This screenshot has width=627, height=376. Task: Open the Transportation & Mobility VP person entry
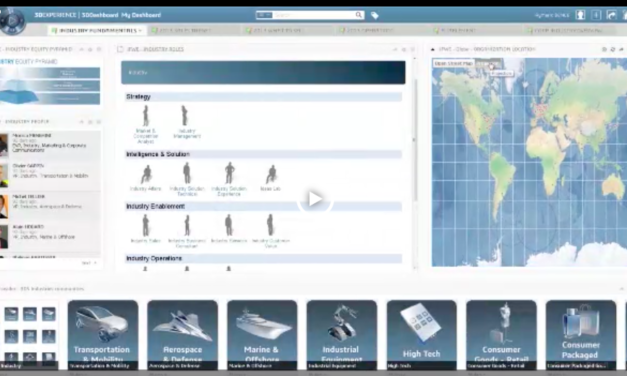[x=50, y=175]
